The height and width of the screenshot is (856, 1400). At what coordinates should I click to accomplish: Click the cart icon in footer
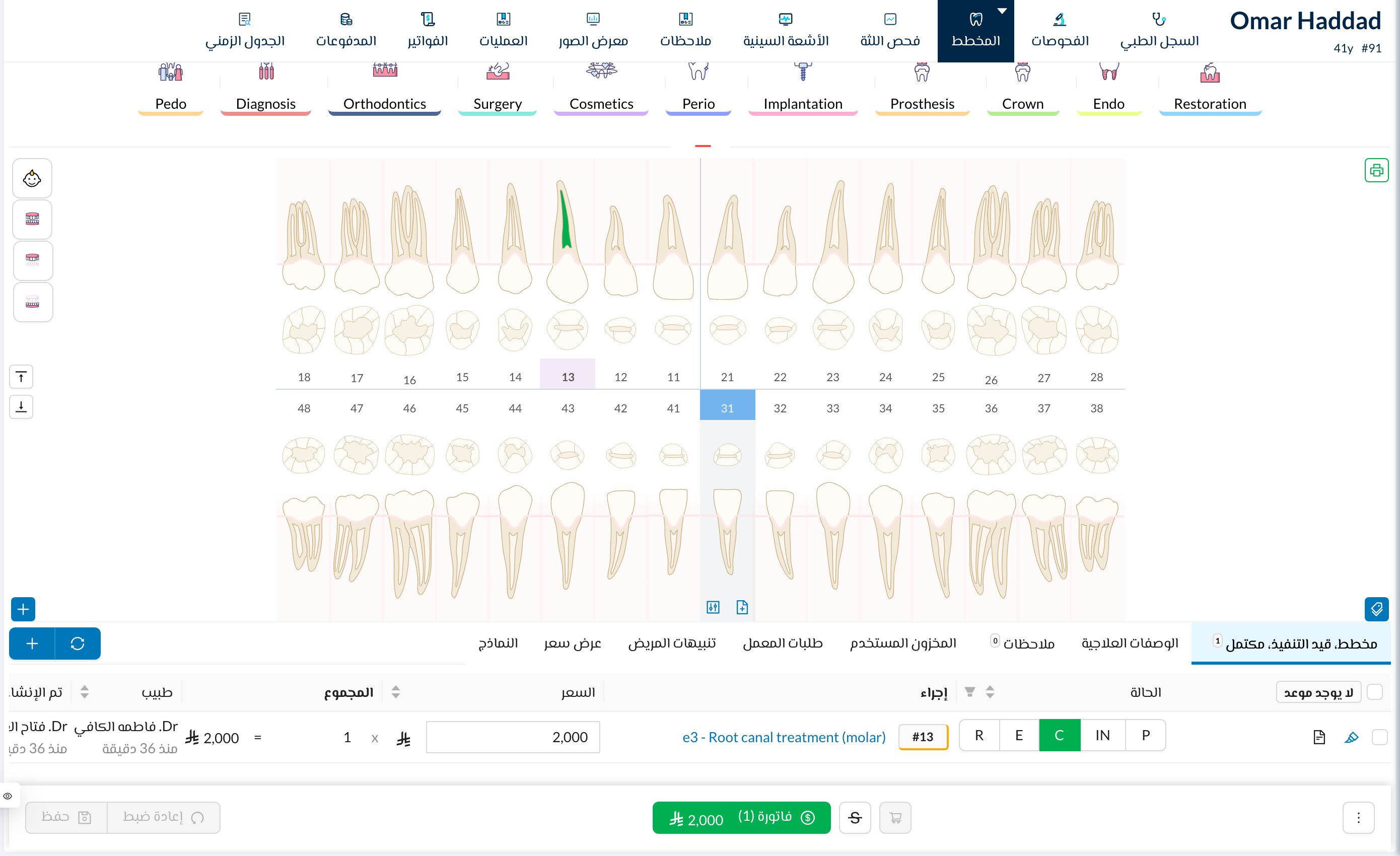tap(895, 817)
